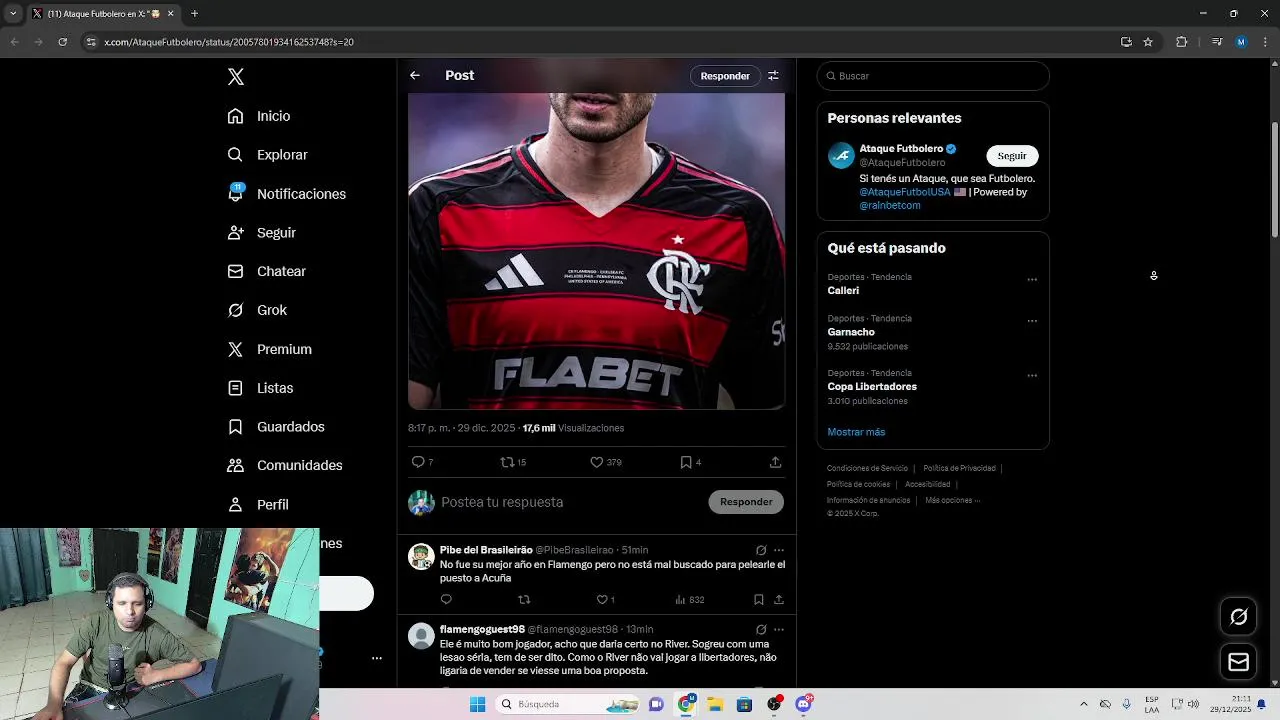The width and height of the screenshot is (1280, 720).
Task: Click the Responder button in post header
Action: pos(725,76)
